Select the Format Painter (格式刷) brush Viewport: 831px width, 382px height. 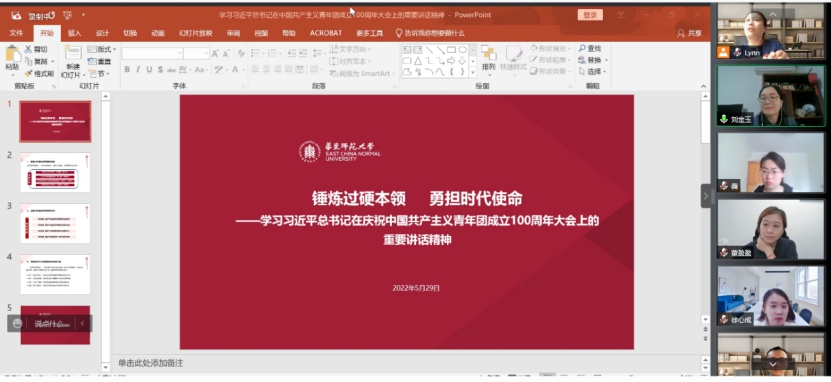tap(29, 74)
